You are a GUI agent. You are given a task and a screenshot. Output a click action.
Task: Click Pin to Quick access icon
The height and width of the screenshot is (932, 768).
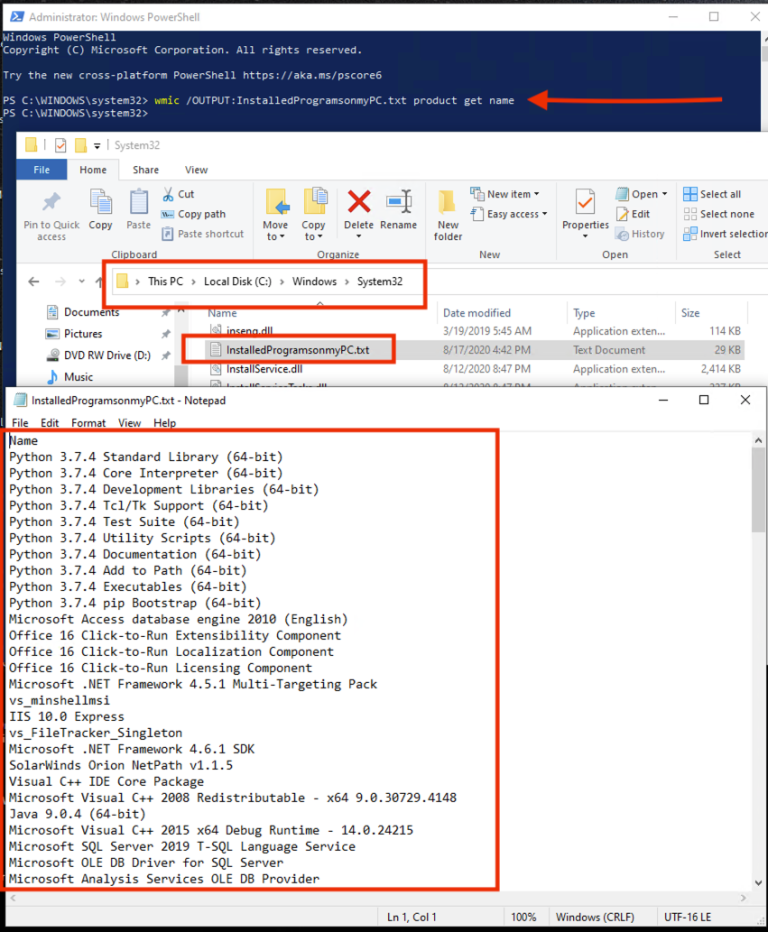point(51,202)
